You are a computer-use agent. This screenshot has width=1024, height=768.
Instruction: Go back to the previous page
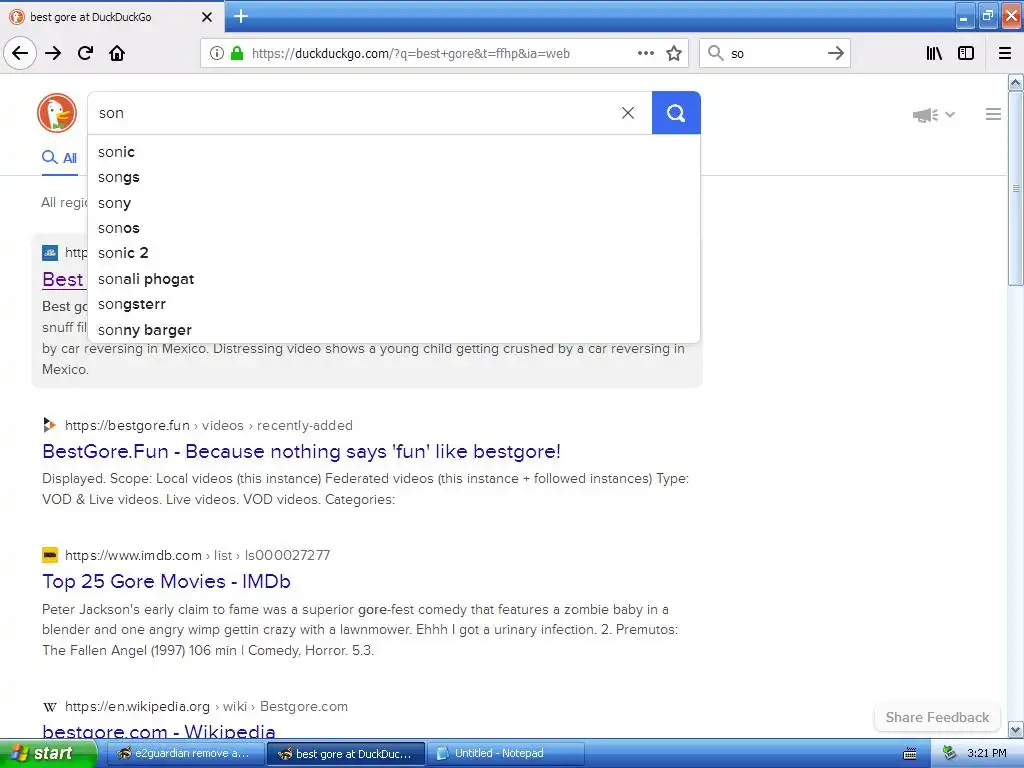pyautogui.click(x=20, y=53)
